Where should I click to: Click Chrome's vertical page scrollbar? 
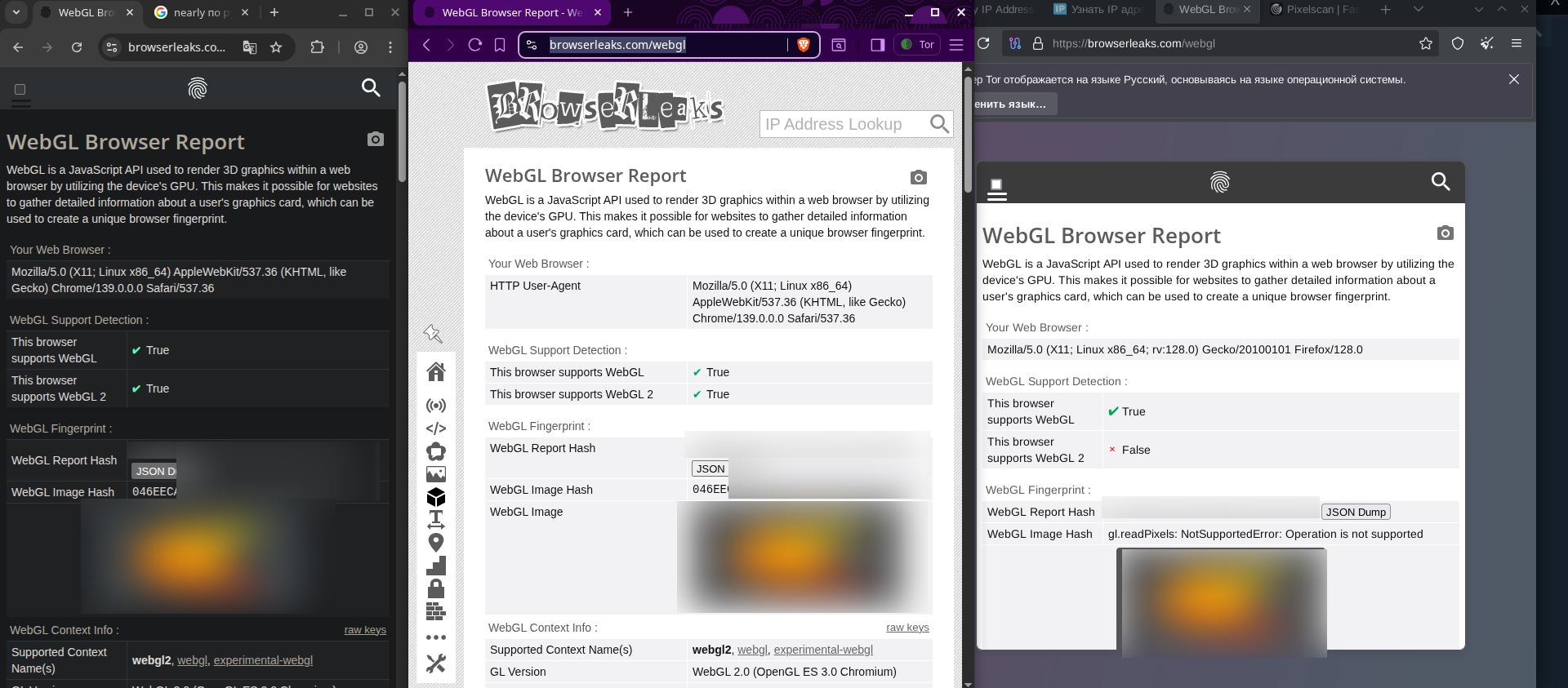402,131
